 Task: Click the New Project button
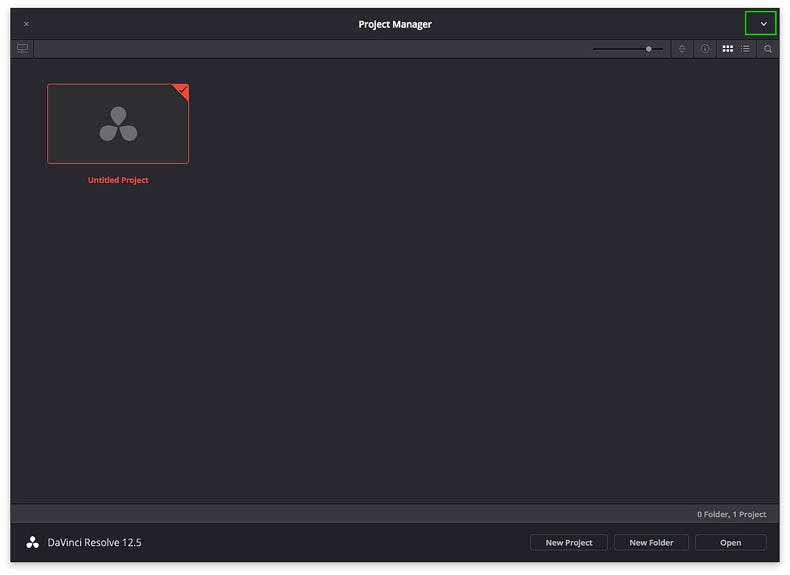coord(569,543)
